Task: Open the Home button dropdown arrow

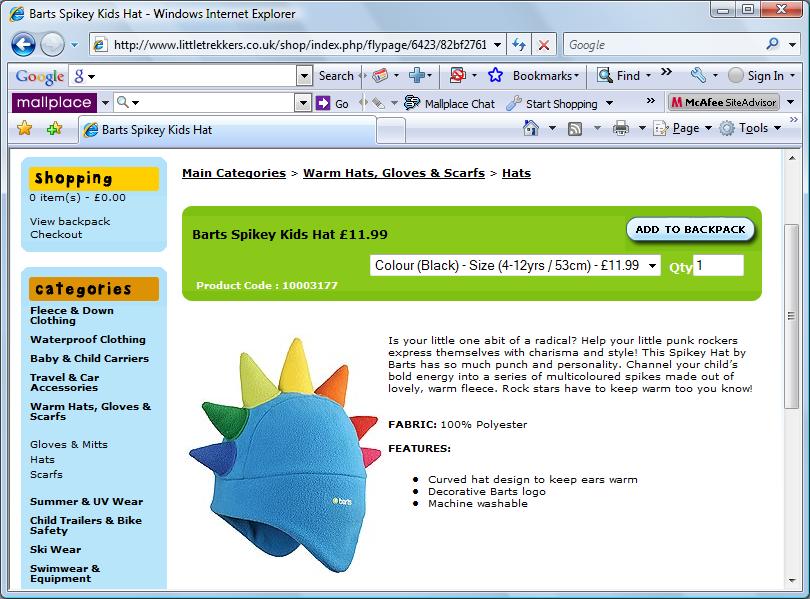Action: tap(552, 128)
